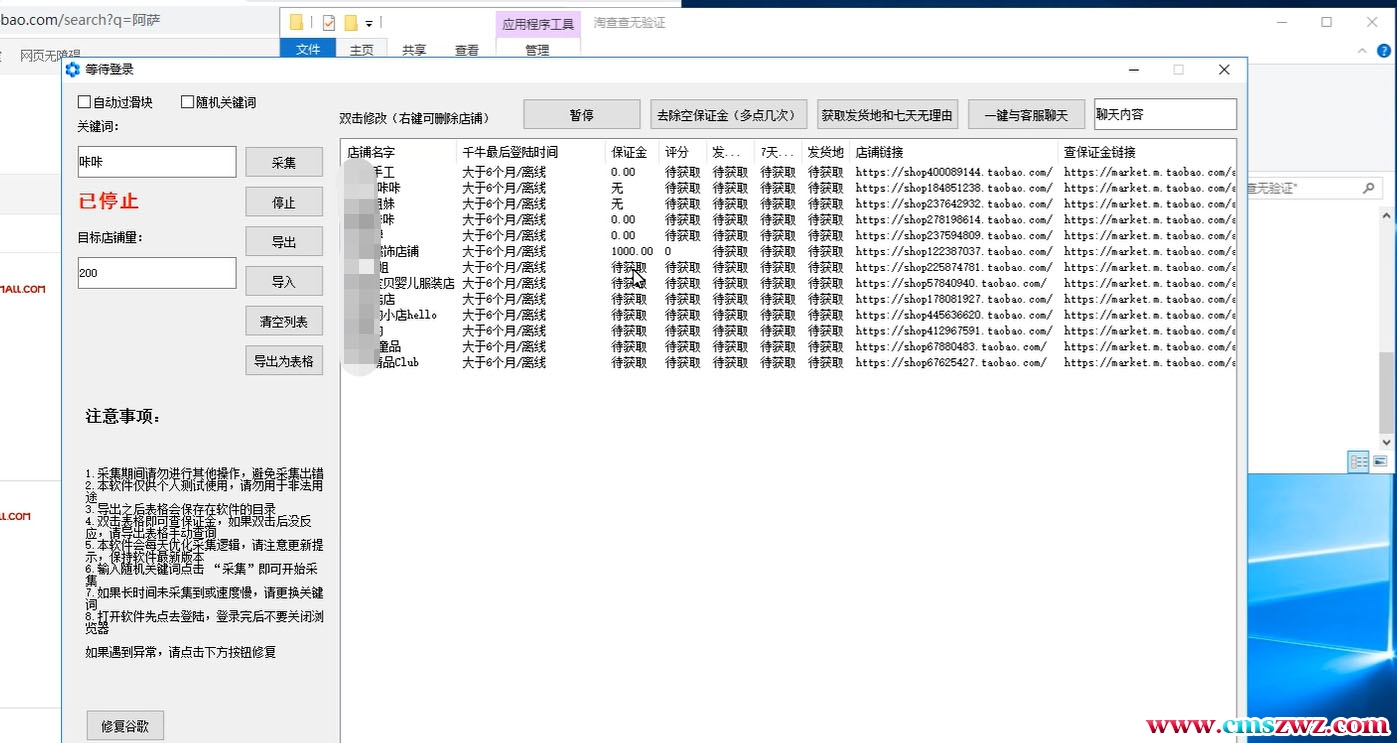Select the 共享 ribbon tab
Image resolution: width=1397 pixels, height=743 pixels.
(x=414, y=50)
